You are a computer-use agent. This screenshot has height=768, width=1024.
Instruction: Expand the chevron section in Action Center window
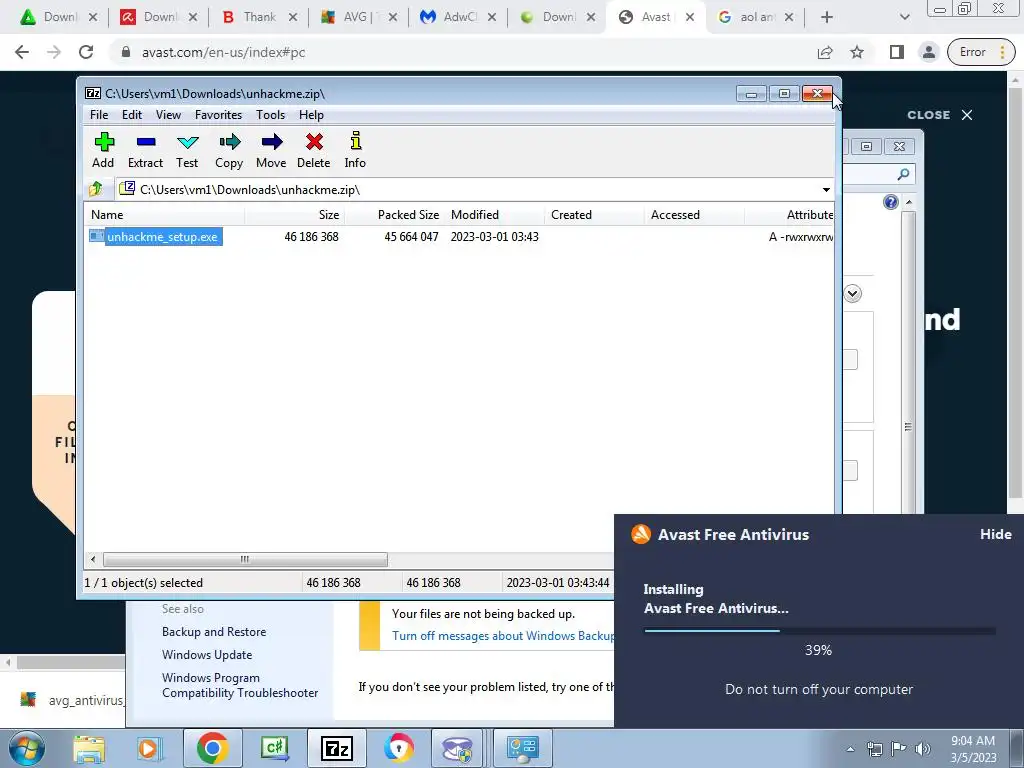[x=852, y=293]
